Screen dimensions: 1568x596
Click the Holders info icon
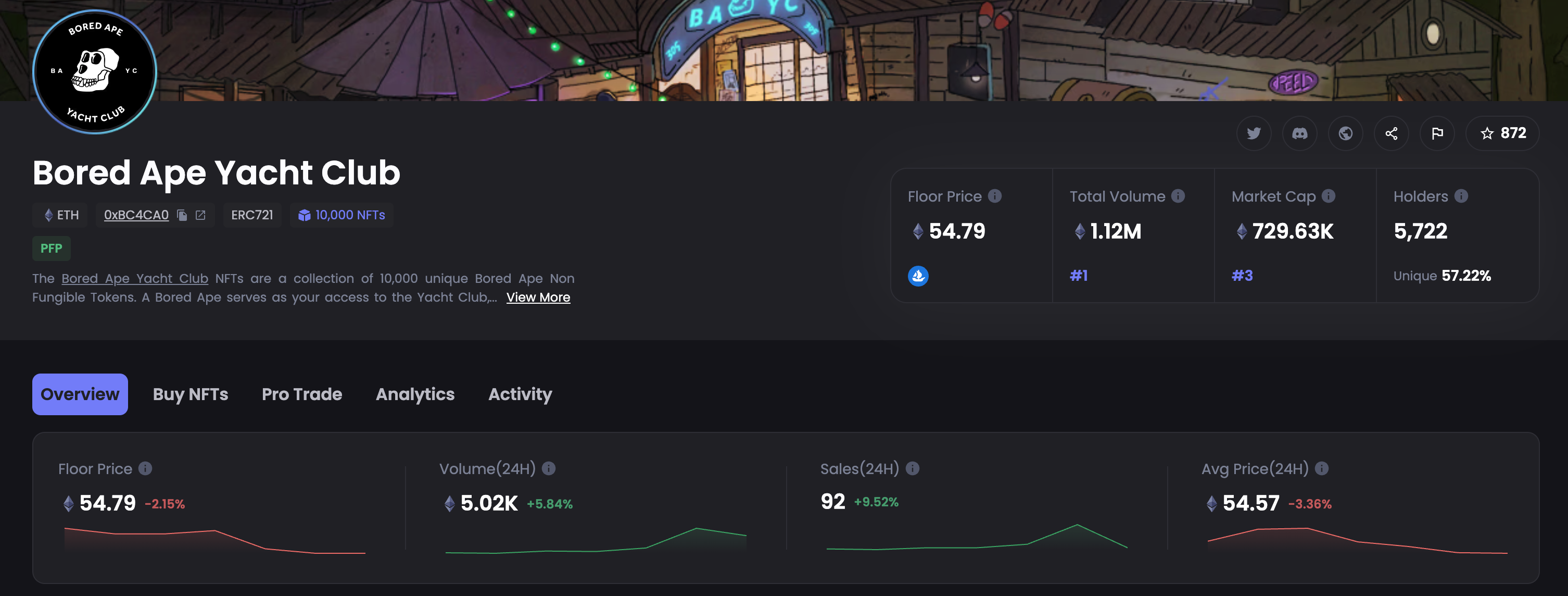(x=1461, y=196)
